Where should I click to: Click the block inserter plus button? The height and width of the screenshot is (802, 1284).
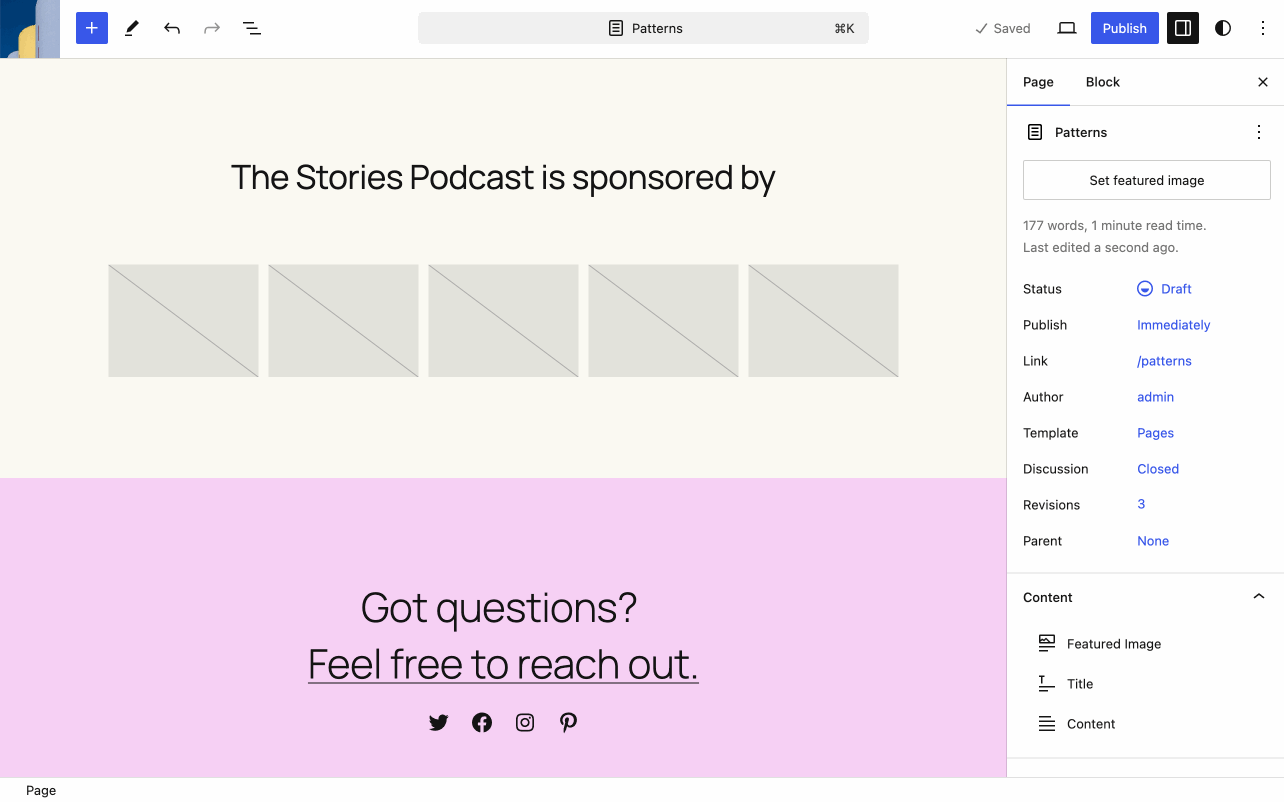pyautogui.click(x=91, y=28)
